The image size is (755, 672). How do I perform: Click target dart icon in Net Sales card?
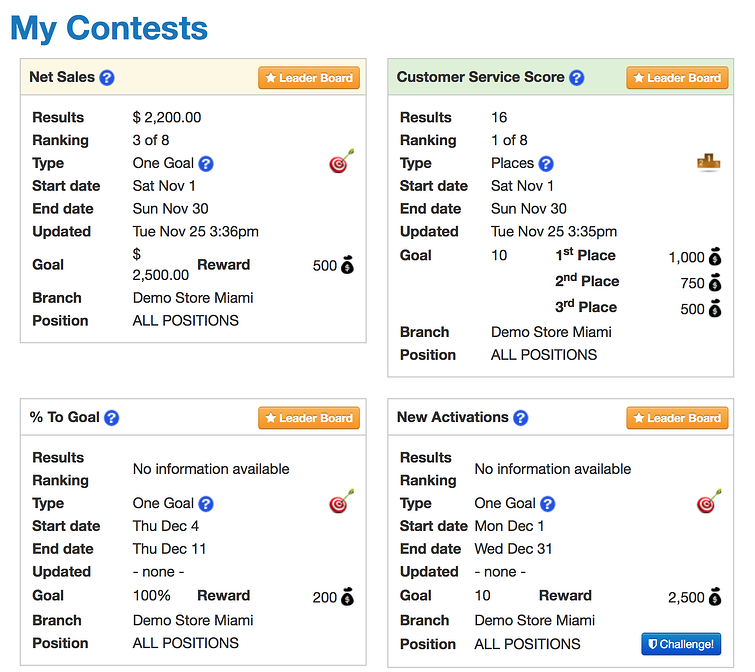point(342,162)
